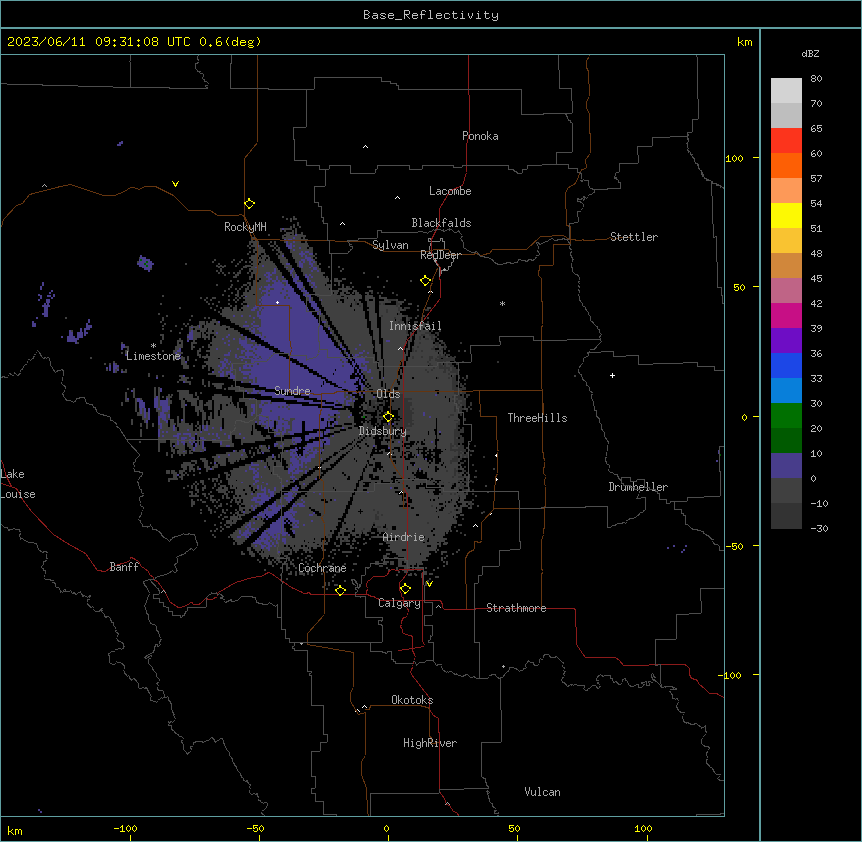Click the yellow diamond marker below RedDeer

[x=426, y=281]
